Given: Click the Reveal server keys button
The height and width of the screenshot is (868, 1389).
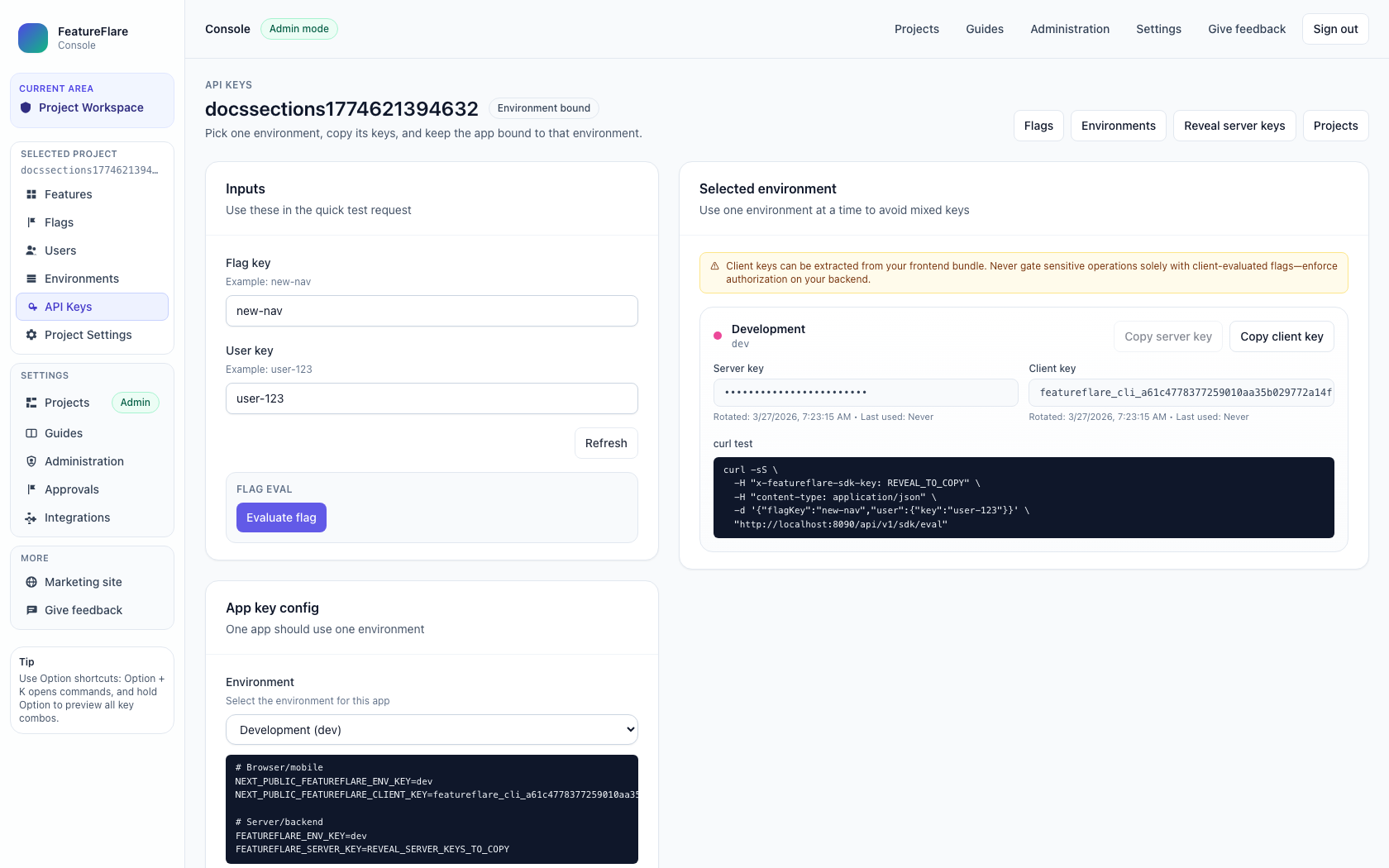Looking at the screenshot, I should (1234, 126).
